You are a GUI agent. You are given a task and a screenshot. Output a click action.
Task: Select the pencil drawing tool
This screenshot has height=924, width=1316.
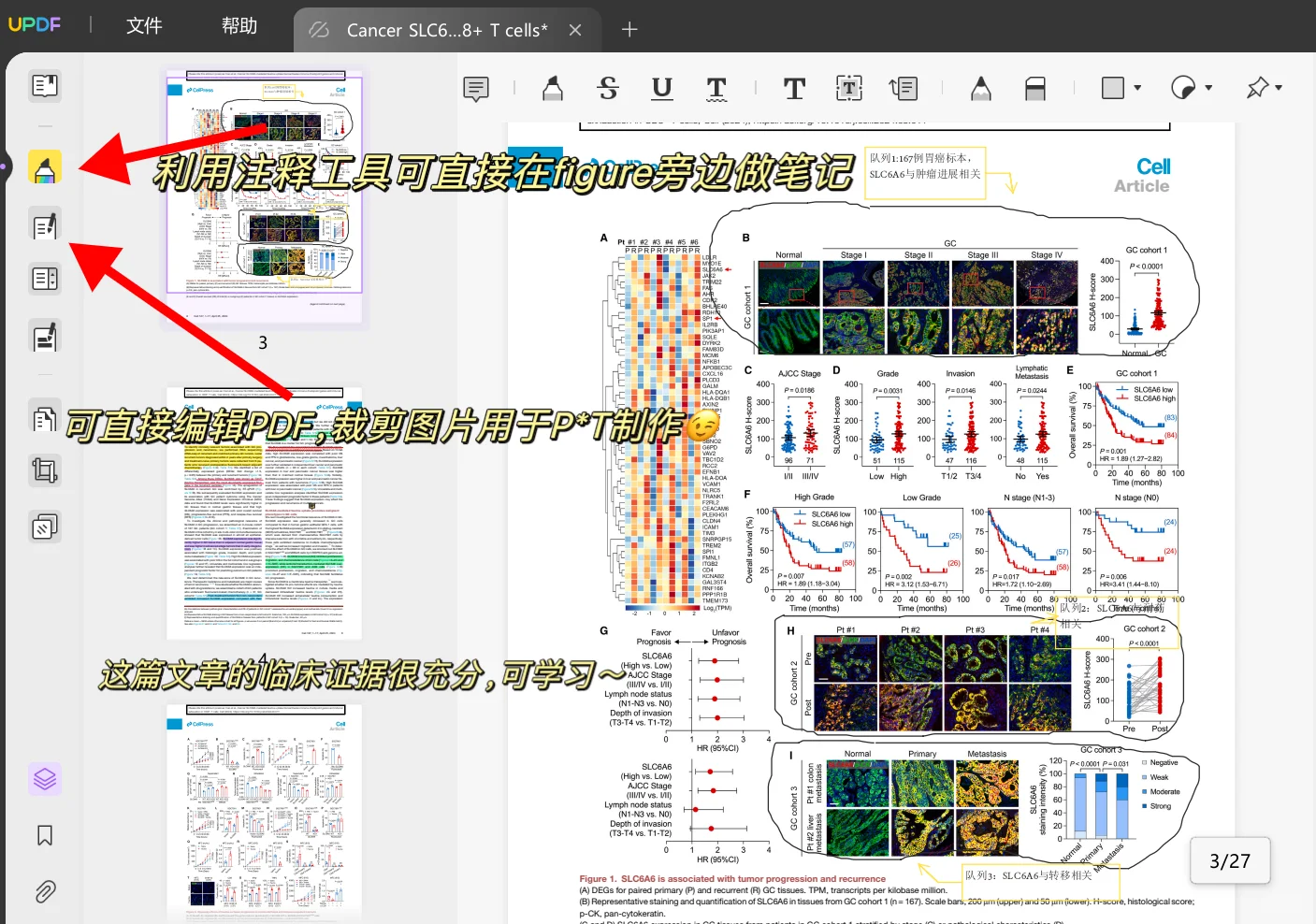(x=980, y=89)
